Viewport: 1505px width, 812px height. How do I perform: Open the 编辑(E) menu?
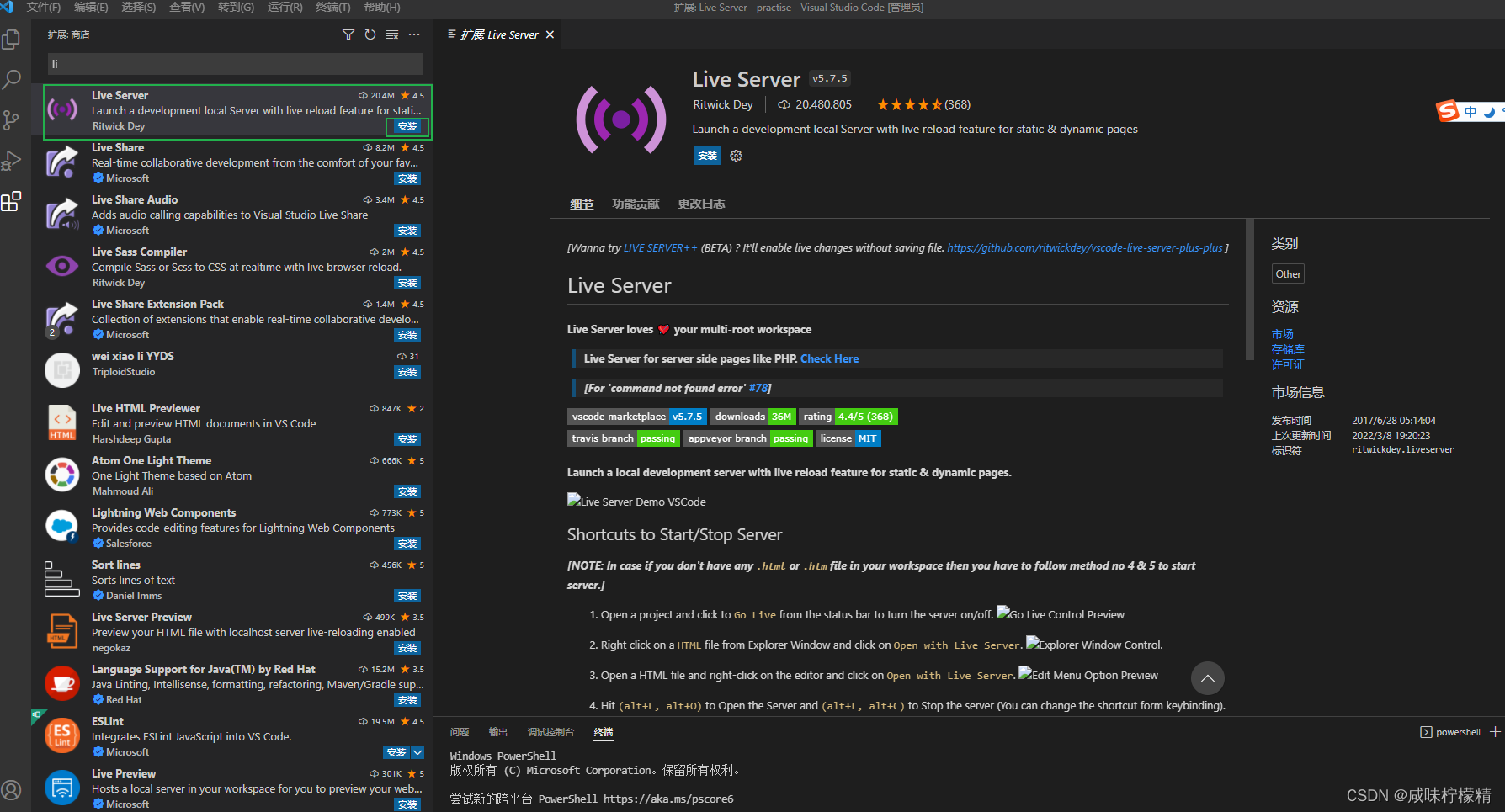click(x=91, y=7)
